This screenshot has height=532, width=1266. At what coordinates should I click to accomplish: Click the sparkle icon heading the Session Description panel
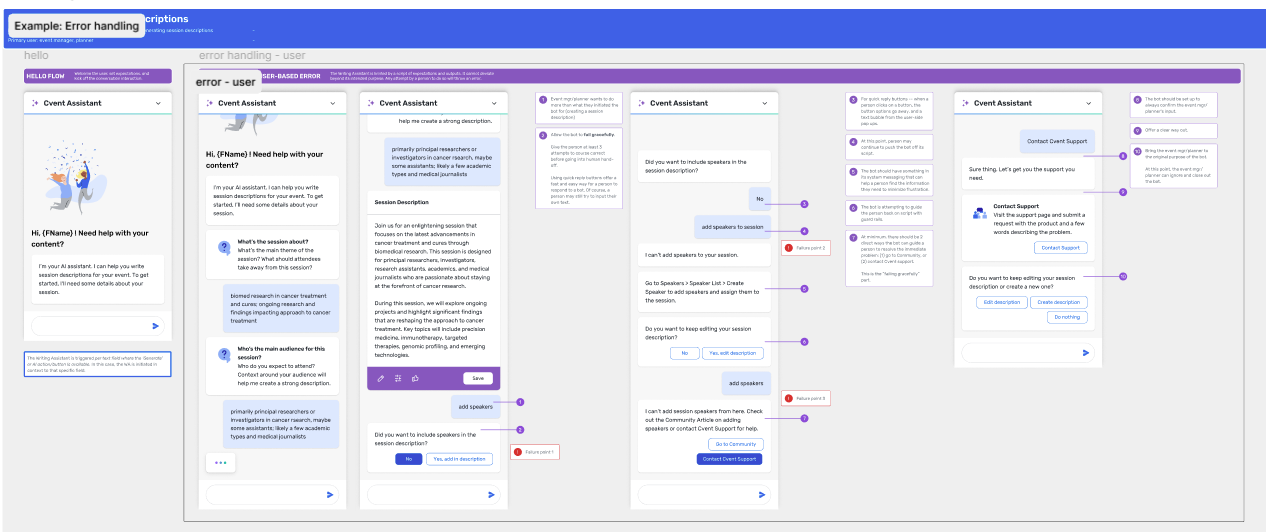tap(371, 103)
